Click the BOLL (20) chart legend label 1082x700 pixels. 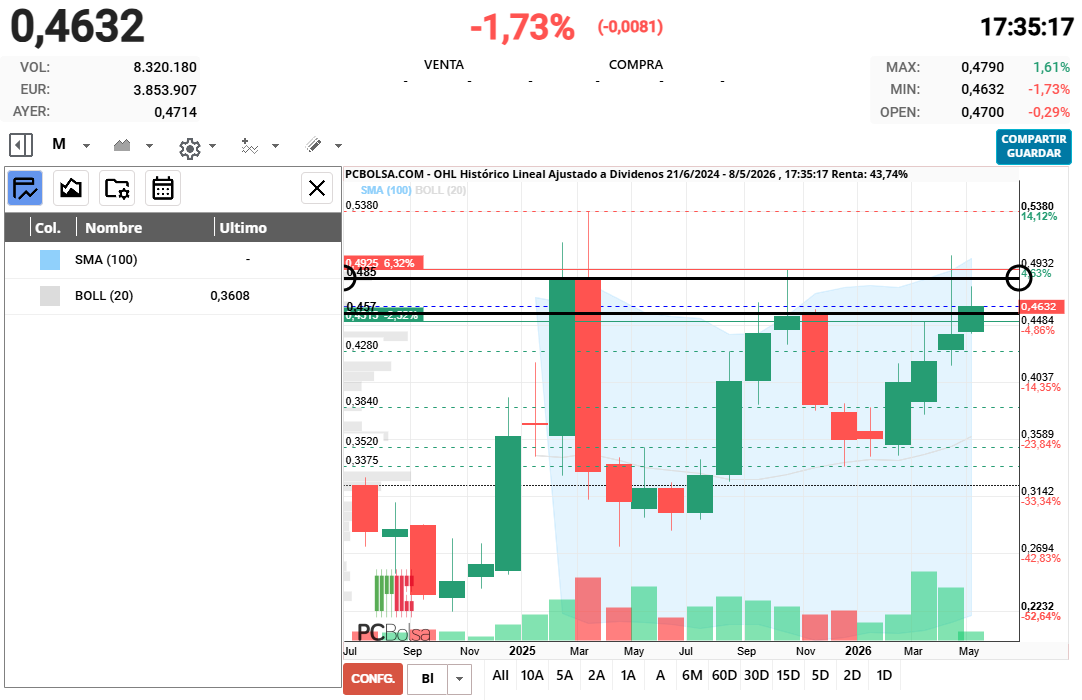440,191
